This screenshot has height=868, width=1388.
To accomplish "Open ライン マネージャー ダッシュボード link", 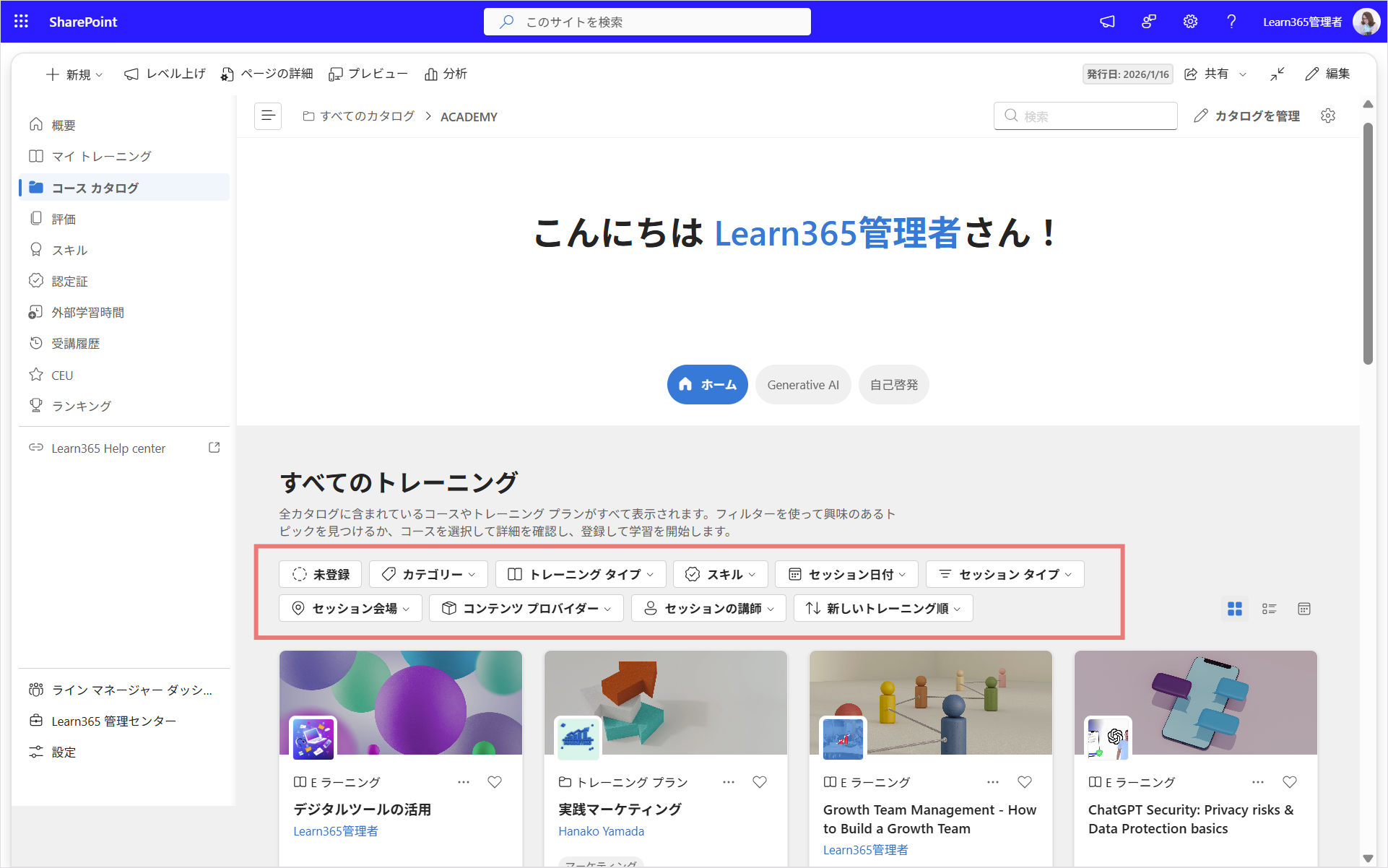I will pos(124,690).
